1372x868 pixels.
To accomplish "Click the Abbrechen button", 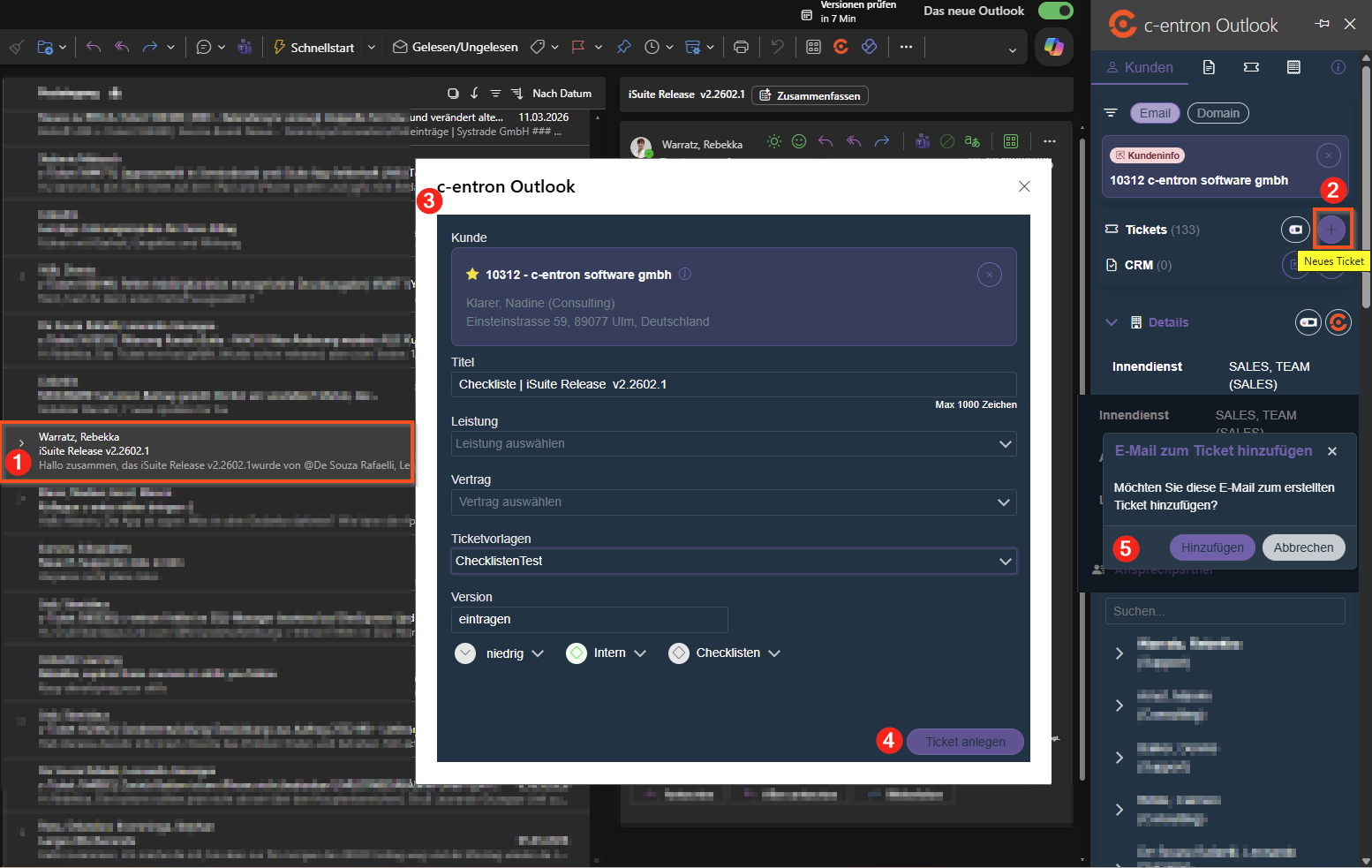I will [x=1303, y=547].
